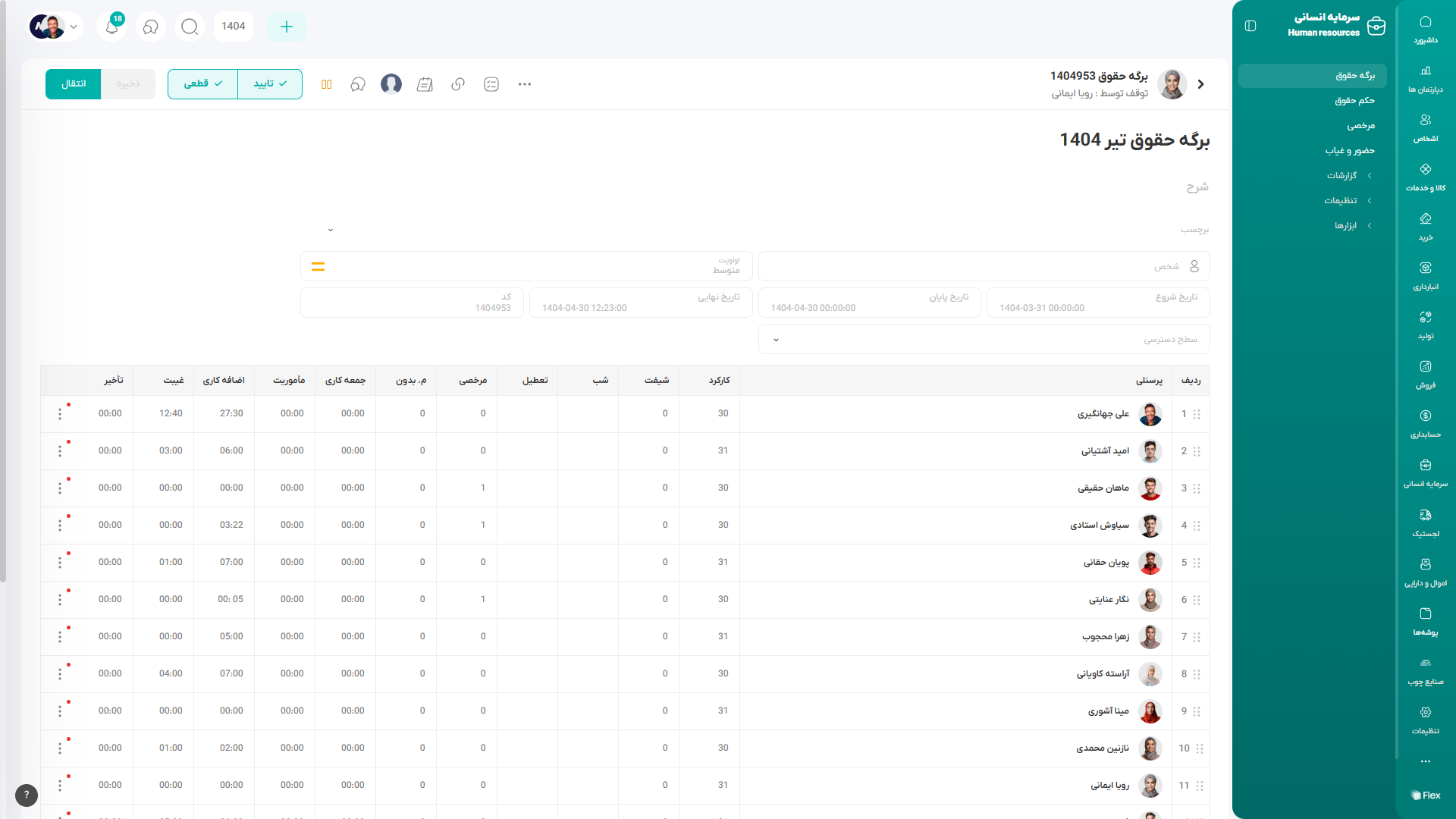Open row options for علی جهانگیری
1456x819 pixels.
point(60,414)
